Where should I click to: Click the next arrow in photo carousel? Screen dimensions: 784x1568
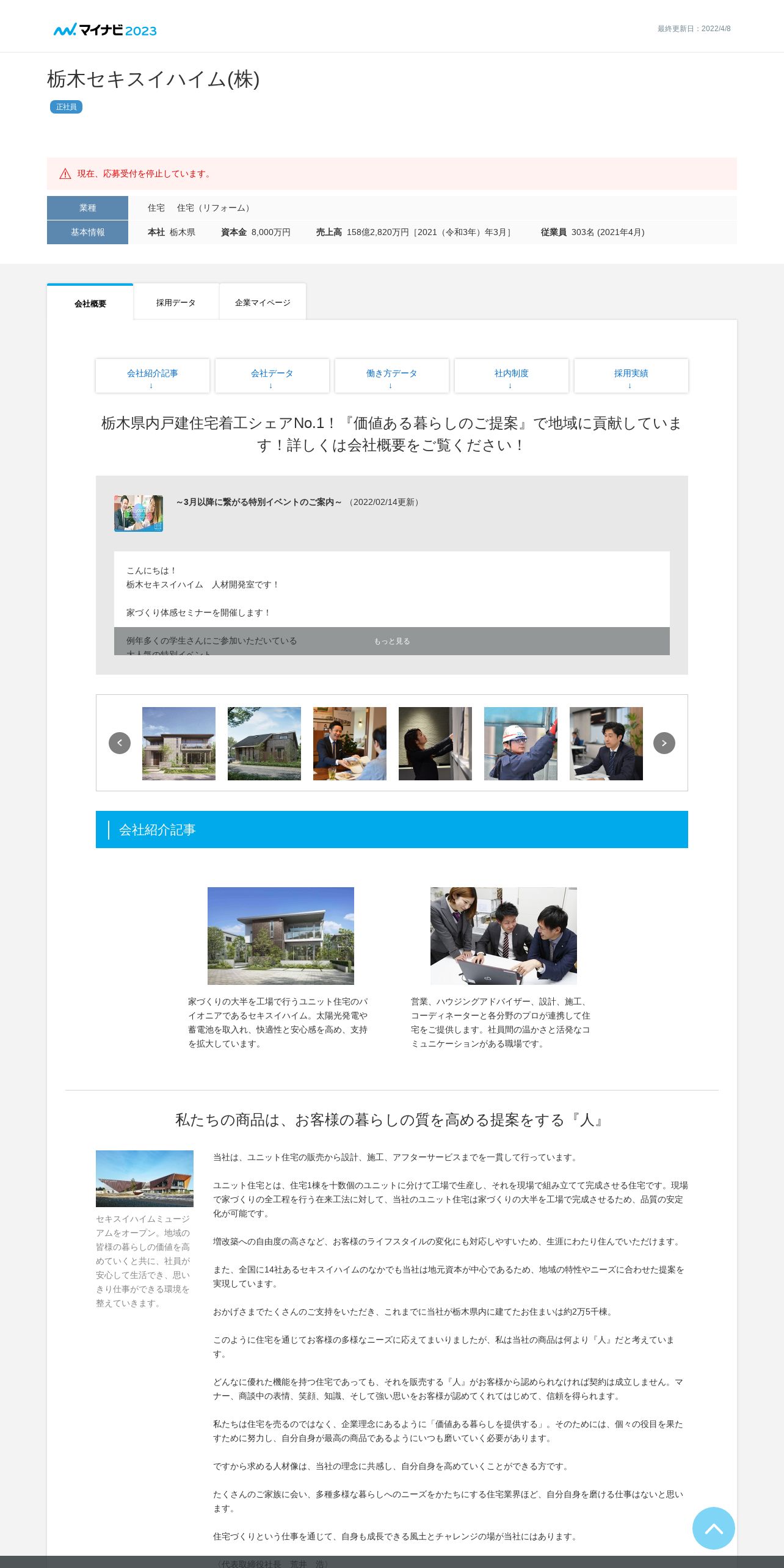pyautogui.click(x=664, y=743)
